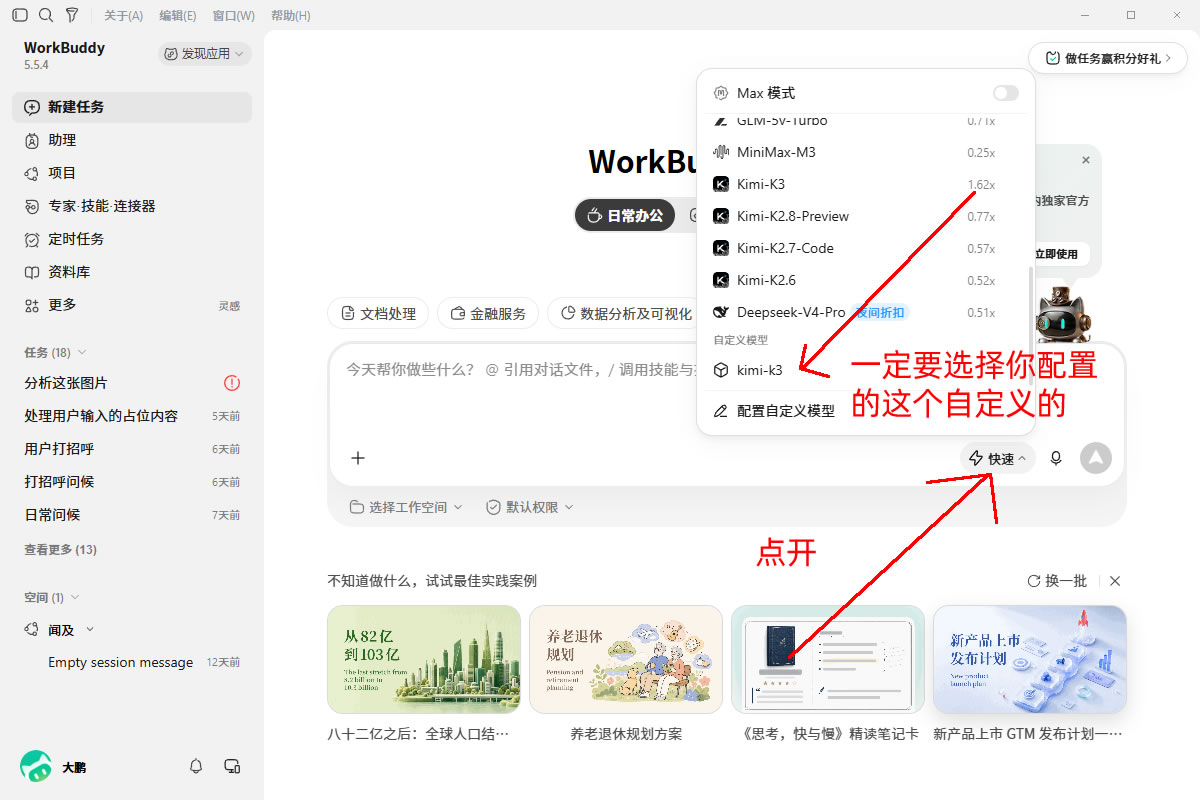This screenshot has height=800, width=1200.
Task: Open the 编辑(E) menu
Action: point(178,16)
